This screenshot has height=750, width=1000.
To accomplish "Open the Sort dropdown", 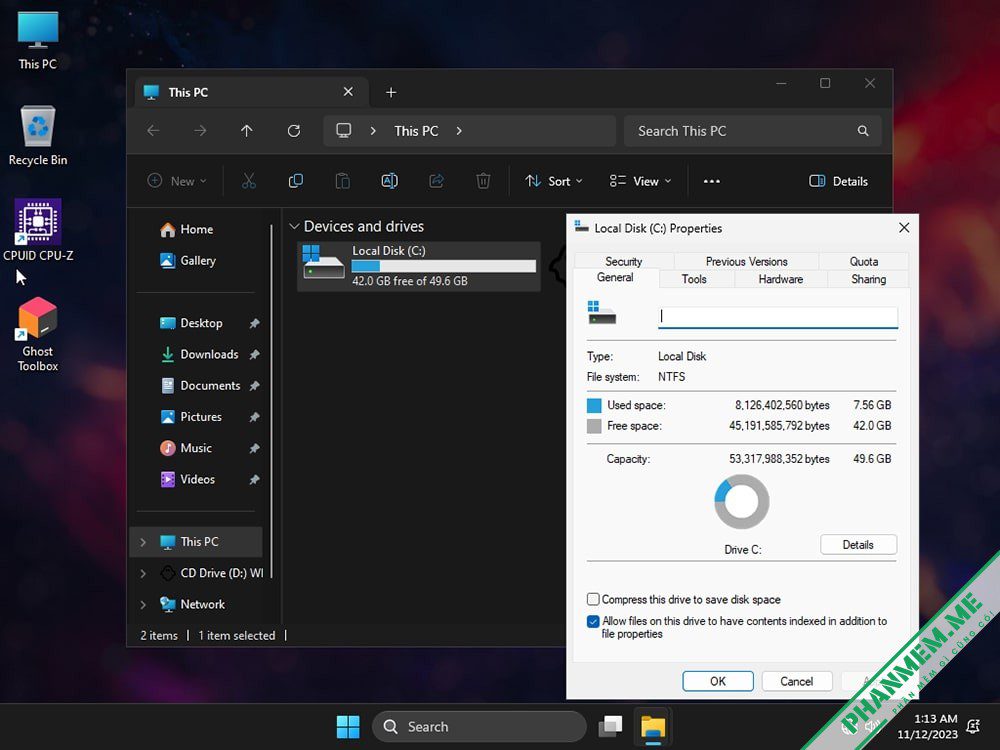I will pos(554,181).
